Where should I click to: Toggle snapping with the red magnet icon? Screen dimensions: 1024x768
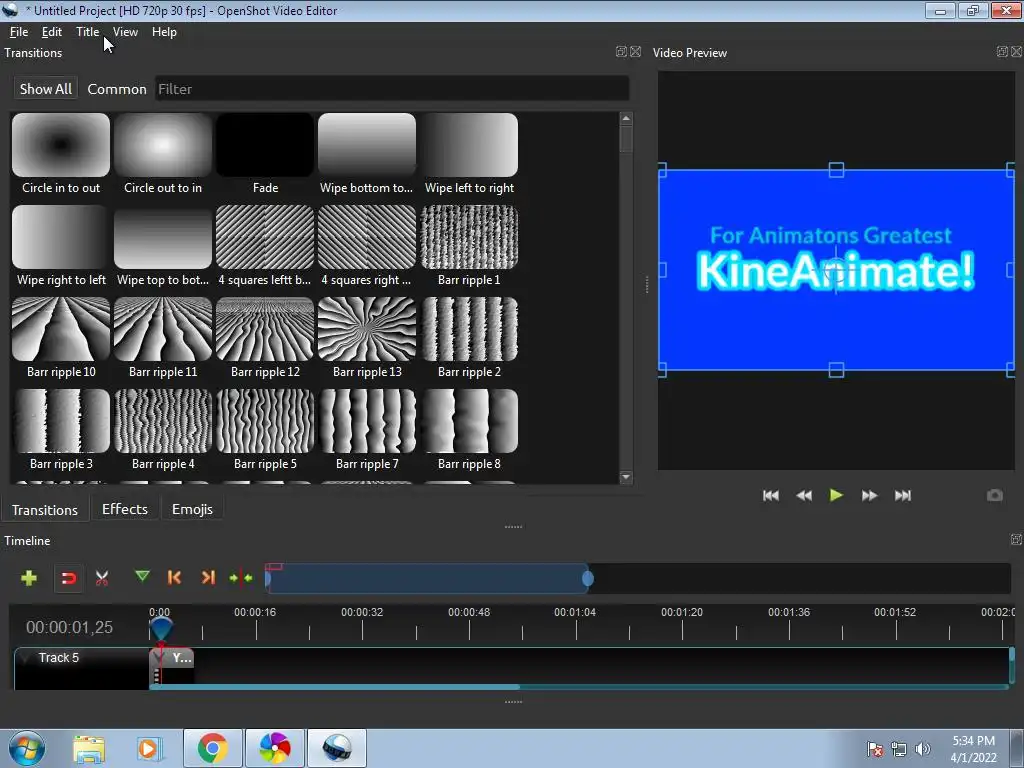69,578
